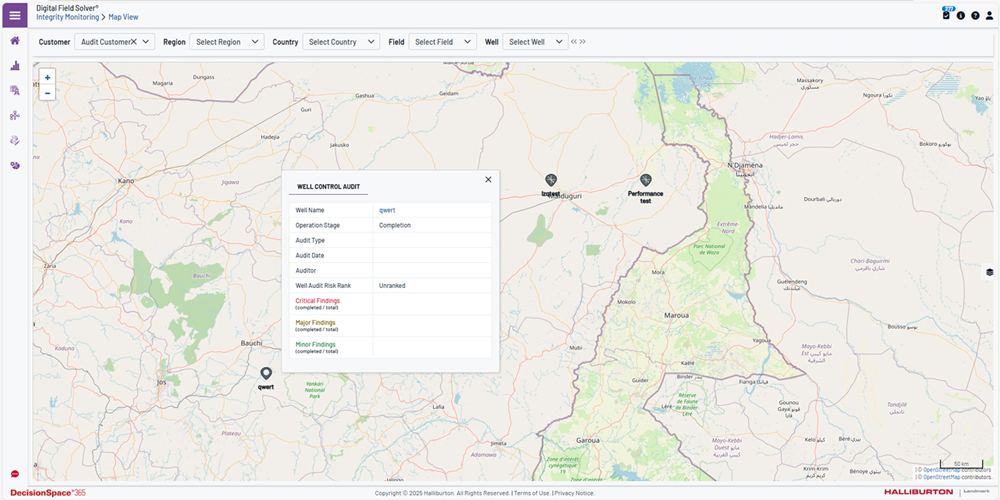Close the Well Control Audit popup
This screenshot has width=1000, height=500.
click(488, 179)
